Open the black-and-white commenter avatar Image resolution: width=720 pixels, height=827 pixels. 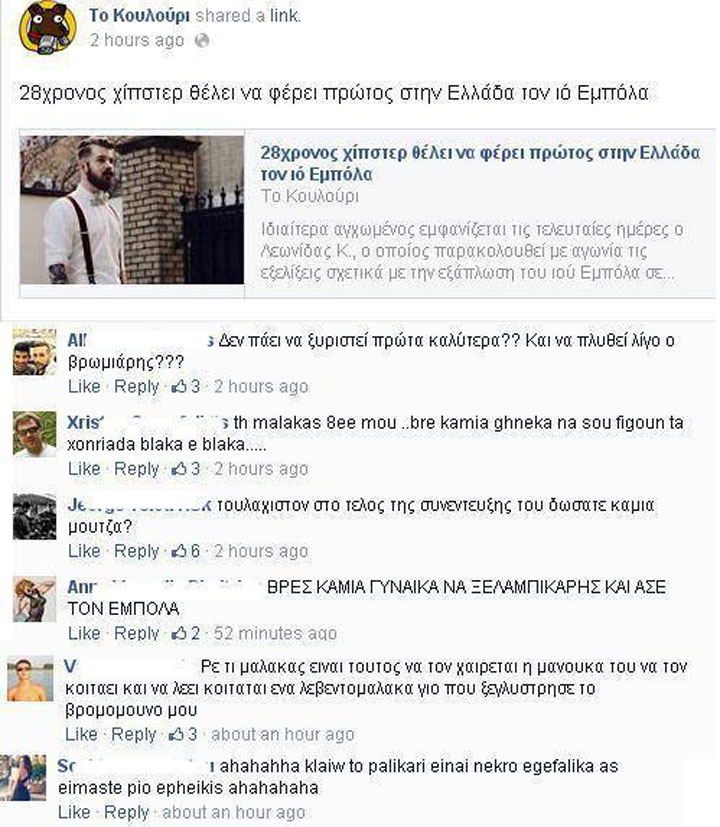[x=34, y=516]
